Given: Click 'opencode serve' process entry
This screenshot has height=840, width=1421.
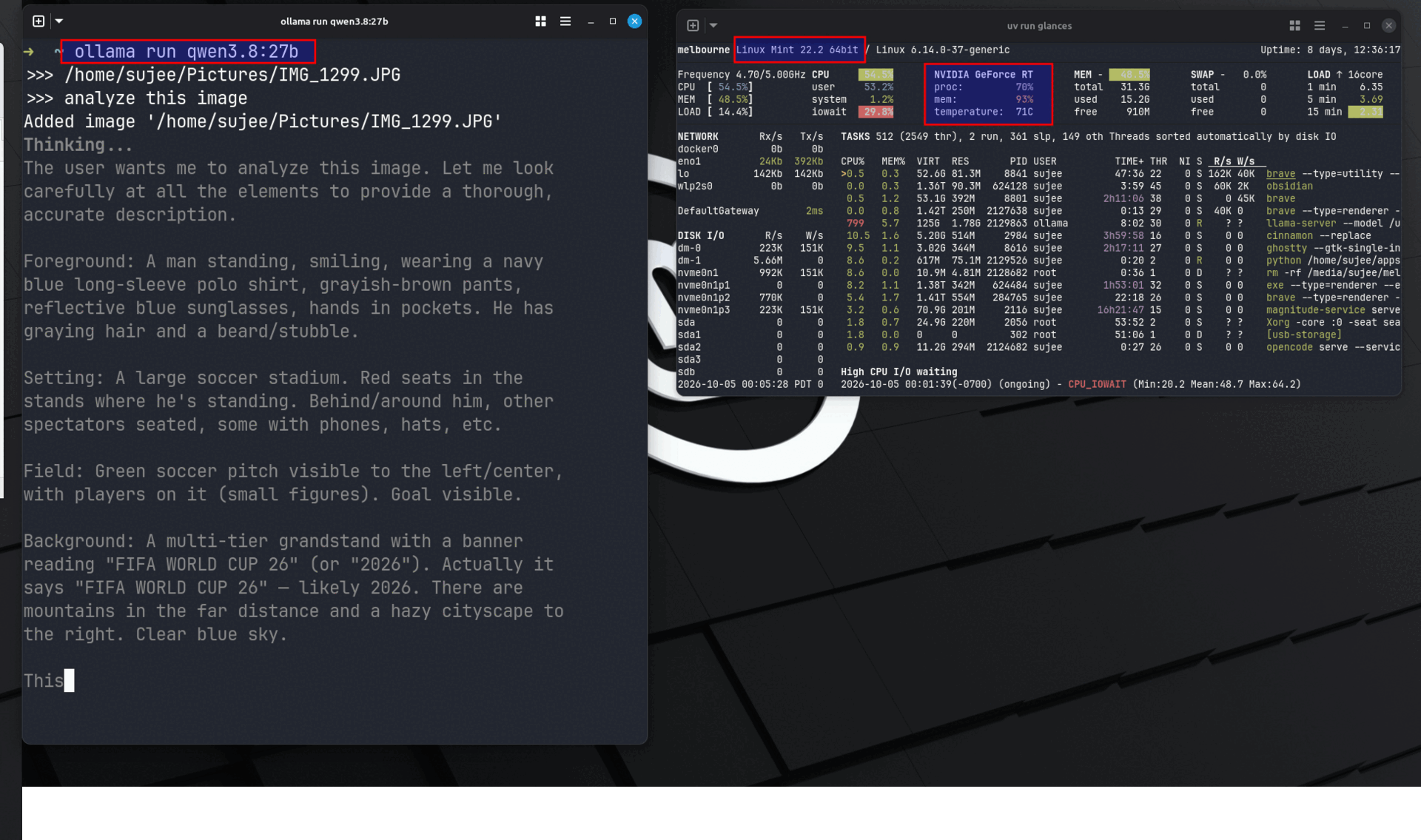Looking at the screenshot, I should [1333, 347].
